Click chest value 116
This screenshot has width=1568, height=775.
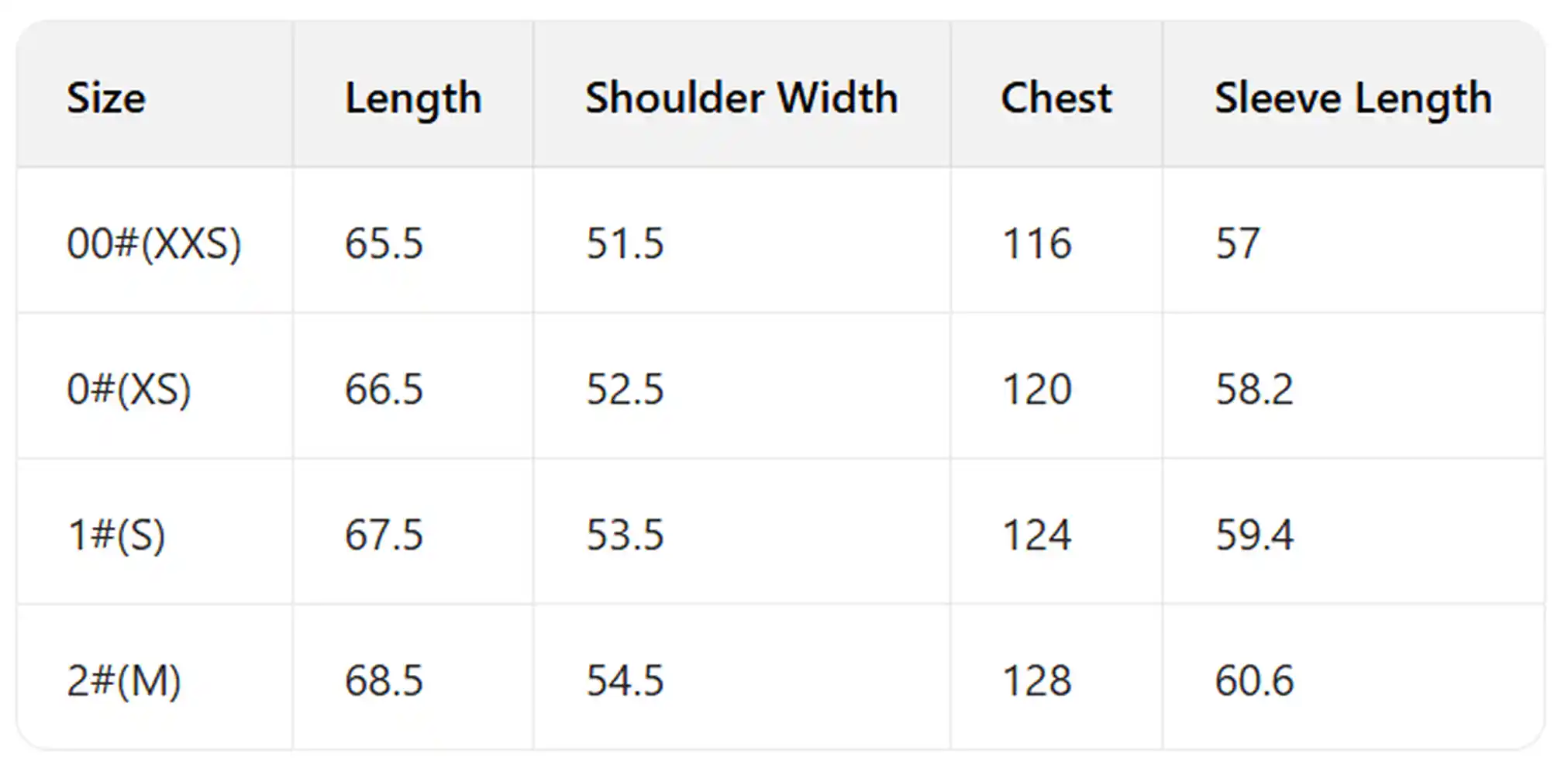pos(1036,243)
